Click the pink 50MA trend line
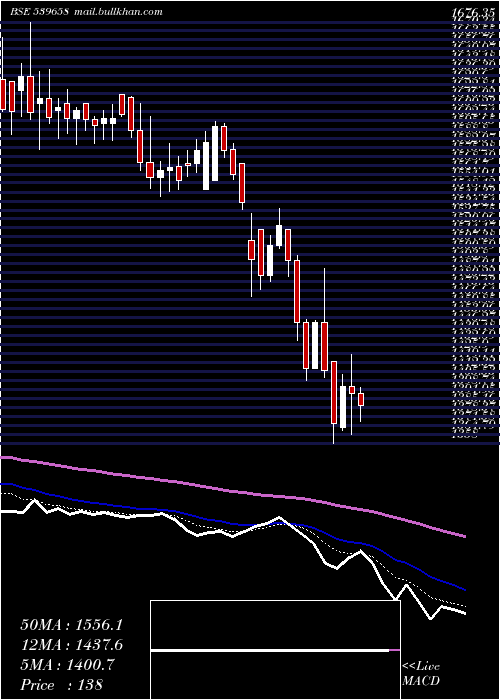The height and width of the screenshot is (700, 500). 232,491
